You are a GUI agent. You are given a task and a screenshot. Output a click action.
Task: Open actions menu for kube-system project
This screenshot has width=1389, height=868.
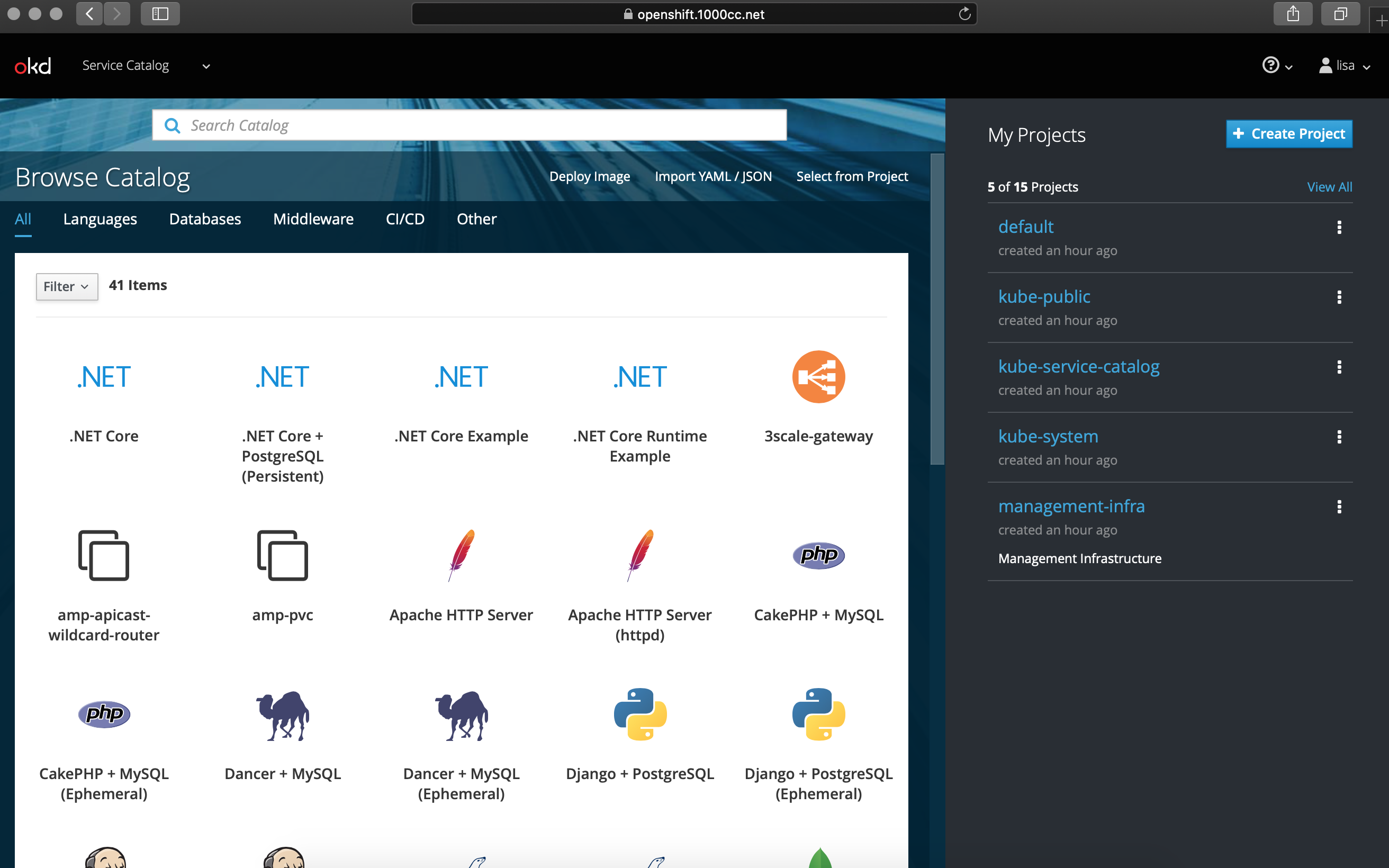(1339, 437)
